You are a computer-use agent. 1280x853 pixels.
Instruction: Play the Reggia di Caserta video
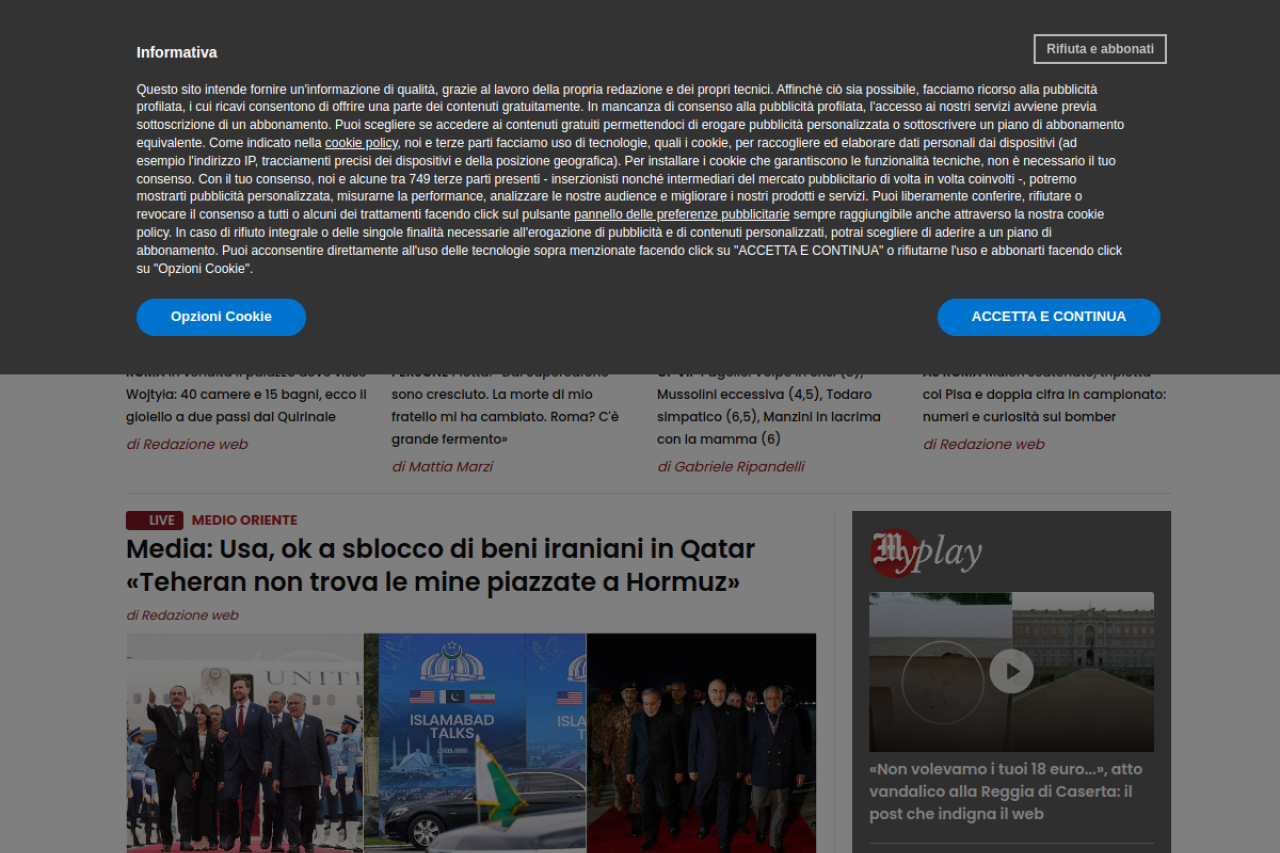click(1011, 671)
